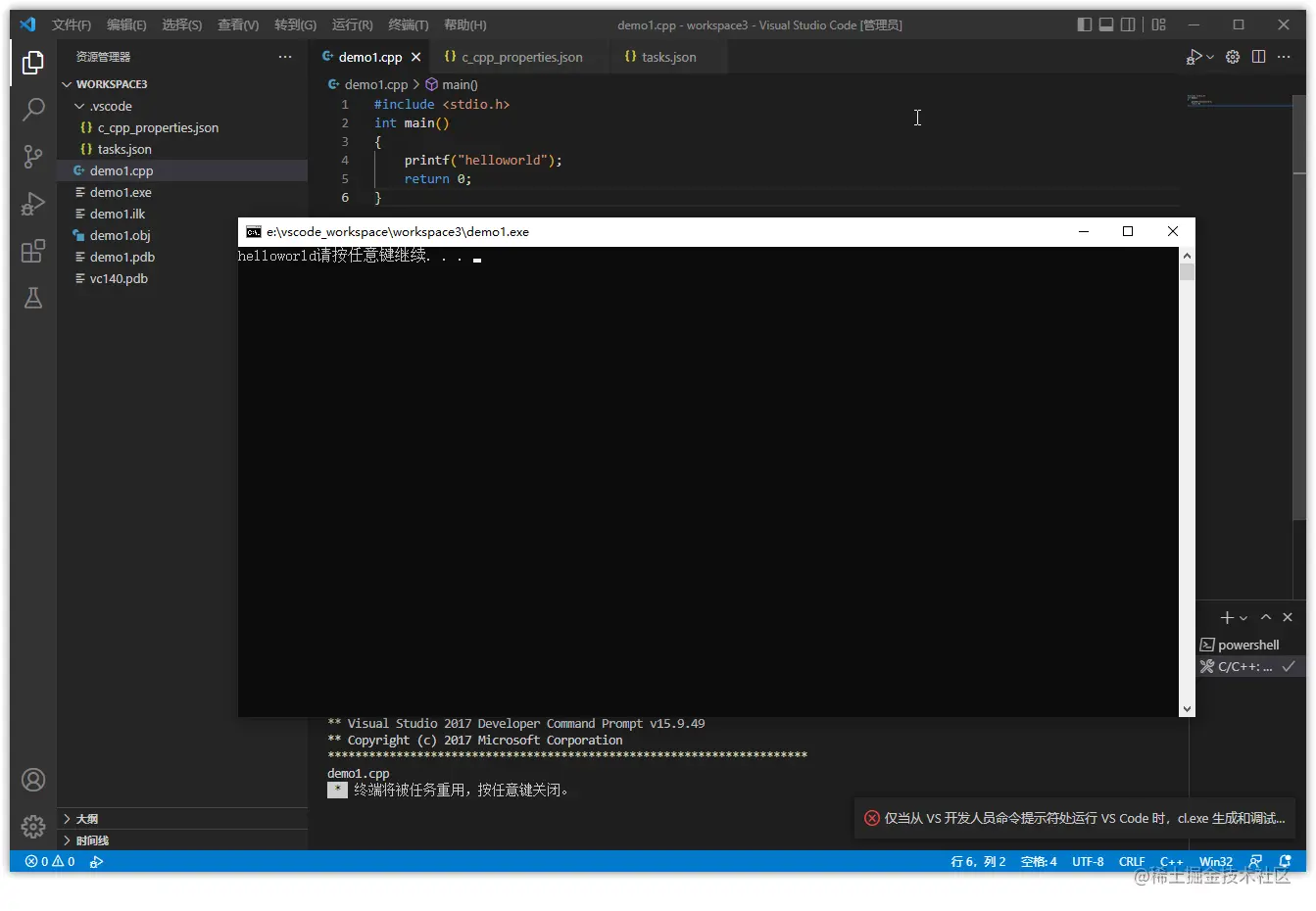This screenshot has height=911, width=1316.
Task: Open the Source Control view
Action: (33, 156)
